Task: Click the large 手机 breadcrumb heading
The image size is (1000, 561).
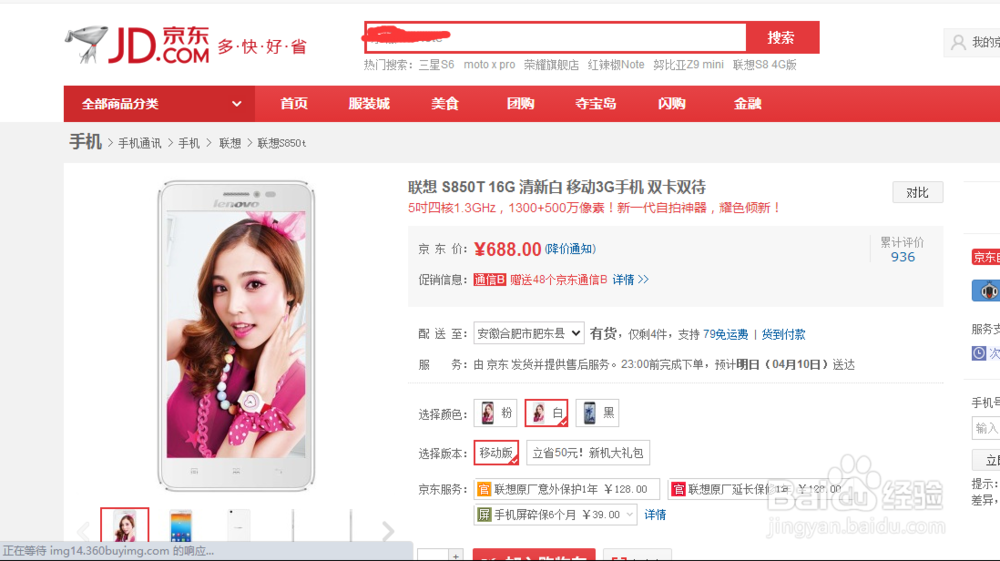Action: click(85, 142)
